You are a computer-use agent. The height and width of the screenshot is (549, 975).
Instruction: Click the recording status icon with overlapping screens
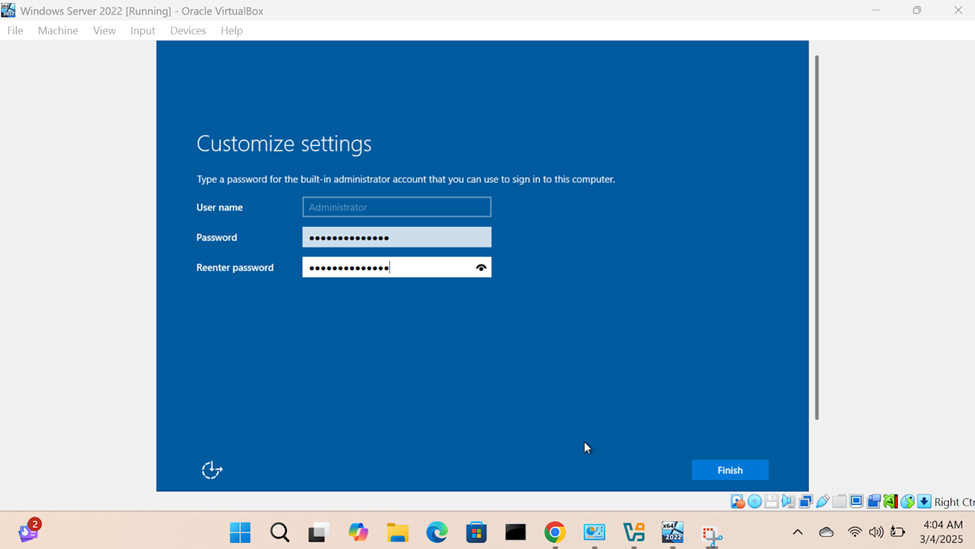coord(874,501)
